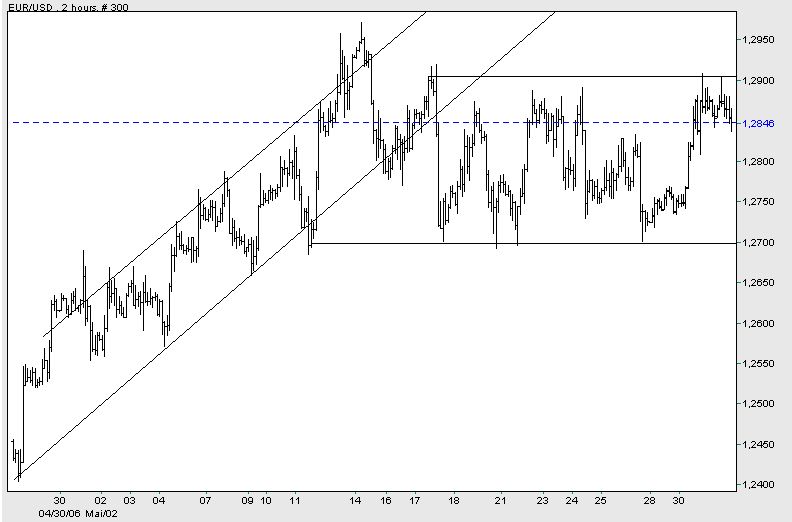Click the 23 date axis label
The image size is (792, 522).
[x=542, y=501]
